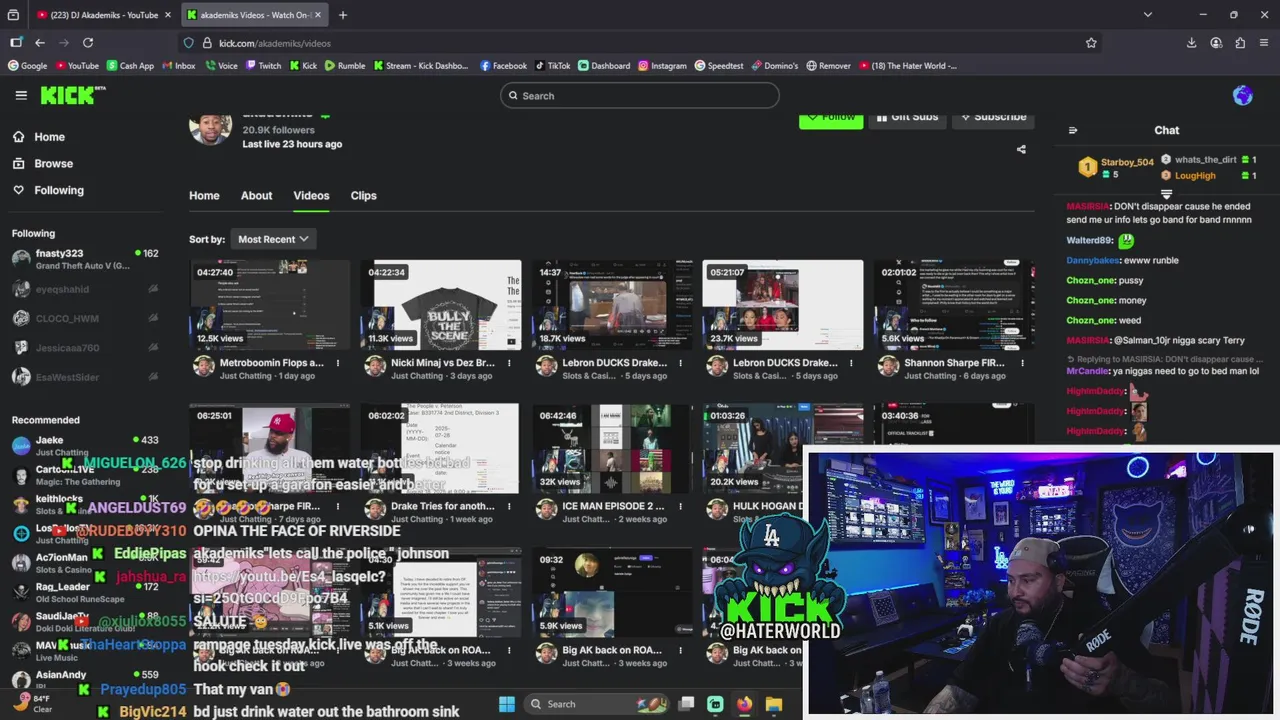Open Firefox from the taskbar

coord(744,704)
